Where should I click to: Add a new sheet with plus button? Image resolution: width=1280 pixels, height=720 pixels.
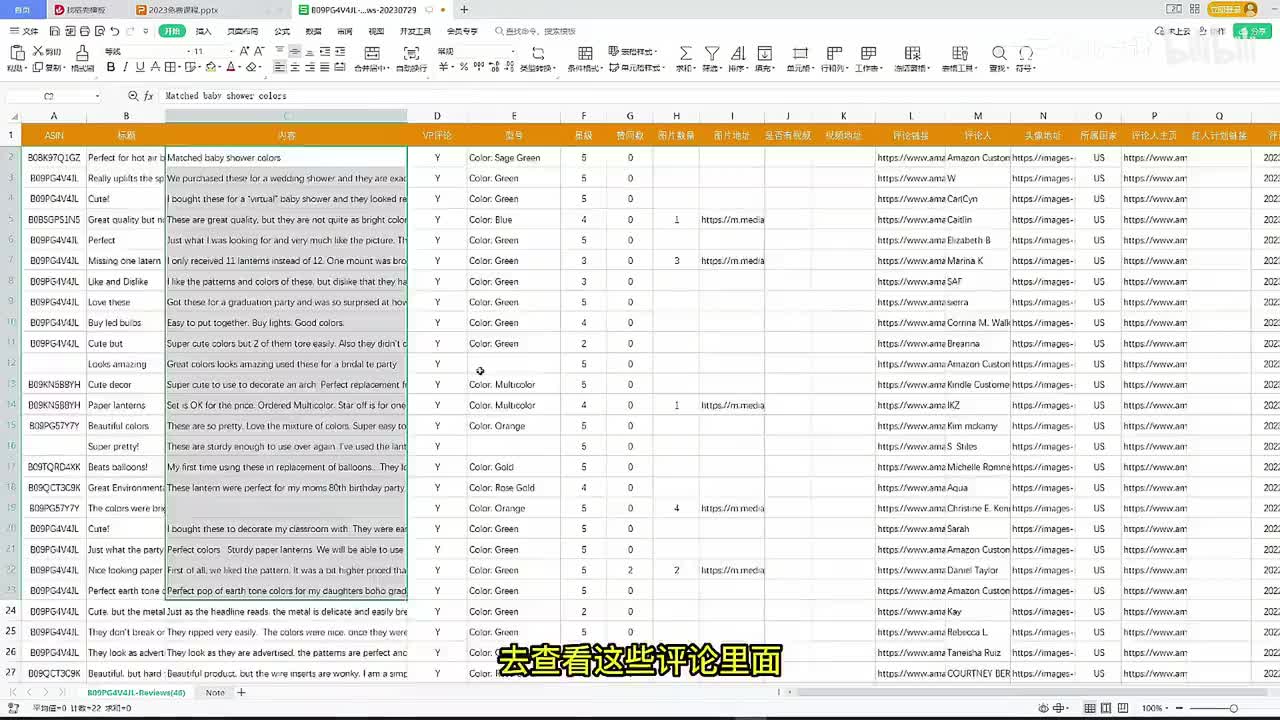241,692
